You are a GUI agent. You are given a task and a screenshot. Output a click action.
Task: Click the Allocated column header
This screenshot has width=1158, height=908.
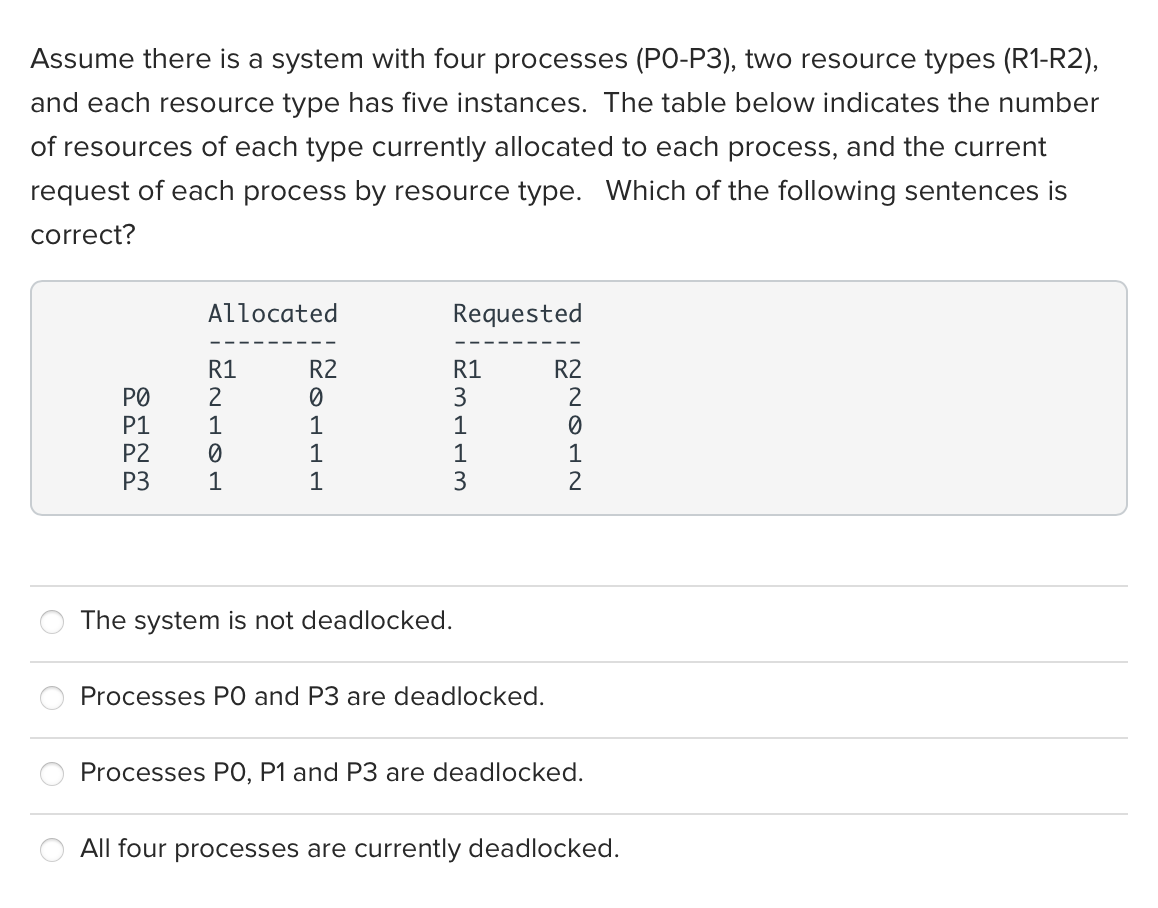[272, 313]
